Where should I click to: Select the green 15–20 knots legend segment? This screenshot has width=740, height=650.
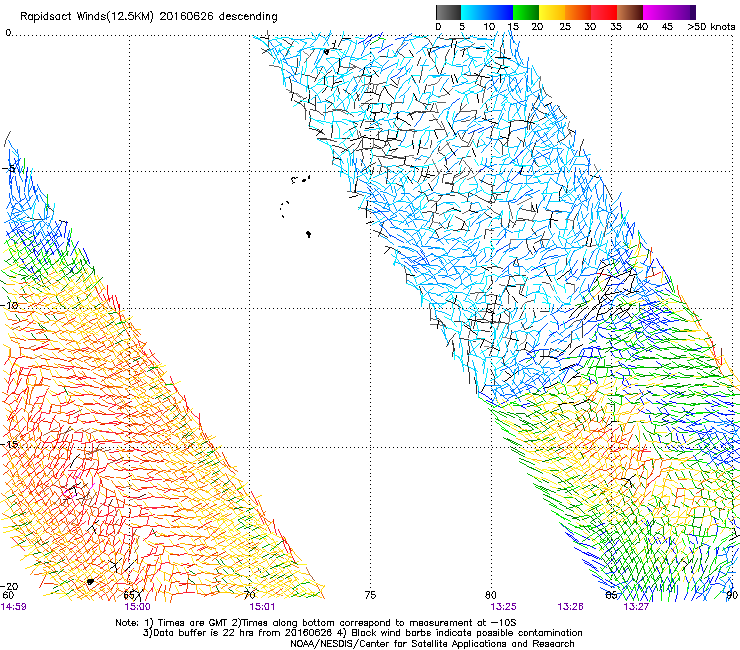click(x=526, y=12)
